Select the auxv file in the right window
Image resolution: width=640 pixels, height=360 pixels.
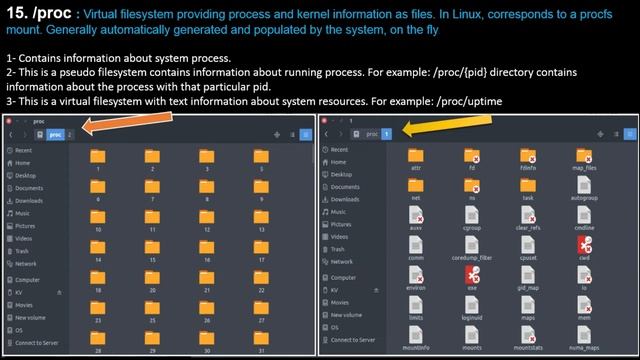(x=416, y=215)
